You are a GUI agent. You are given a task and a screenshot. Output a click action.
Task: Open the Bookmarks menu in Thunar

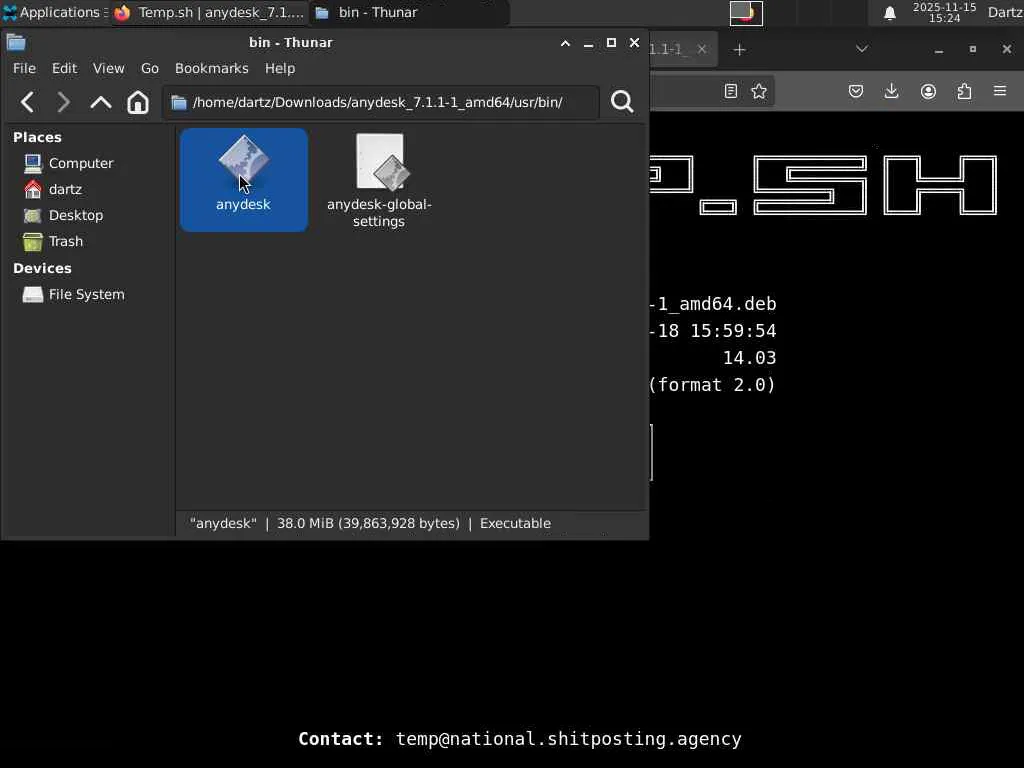pos(212,68)
